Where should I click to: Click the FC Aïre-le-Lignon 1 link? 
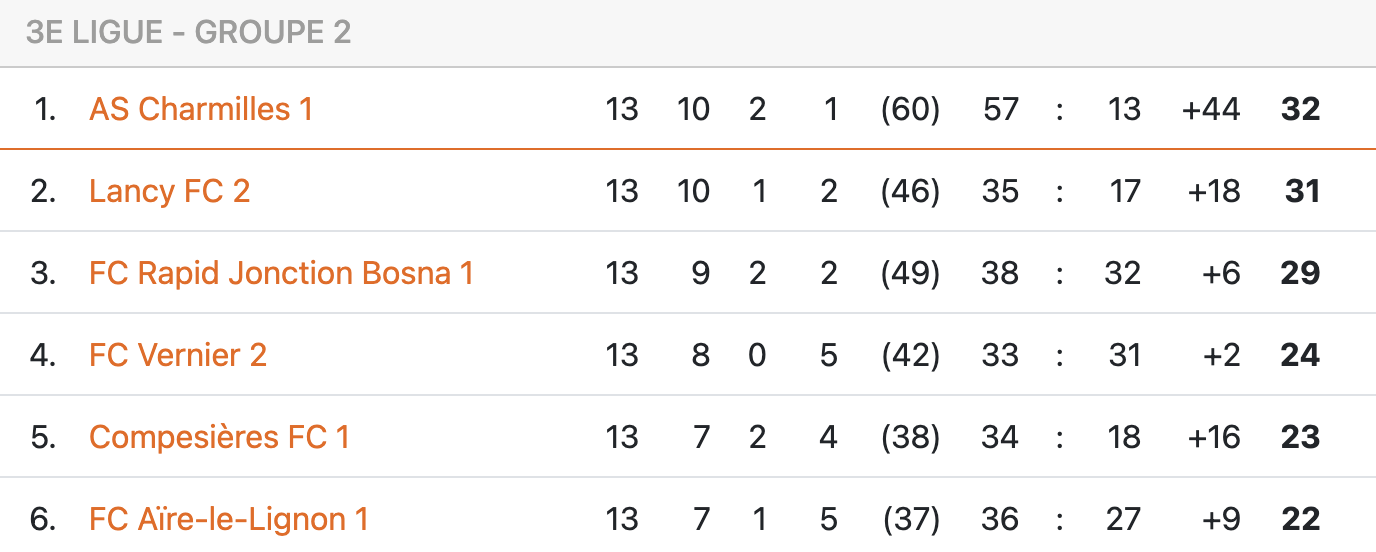click(229, 519)
